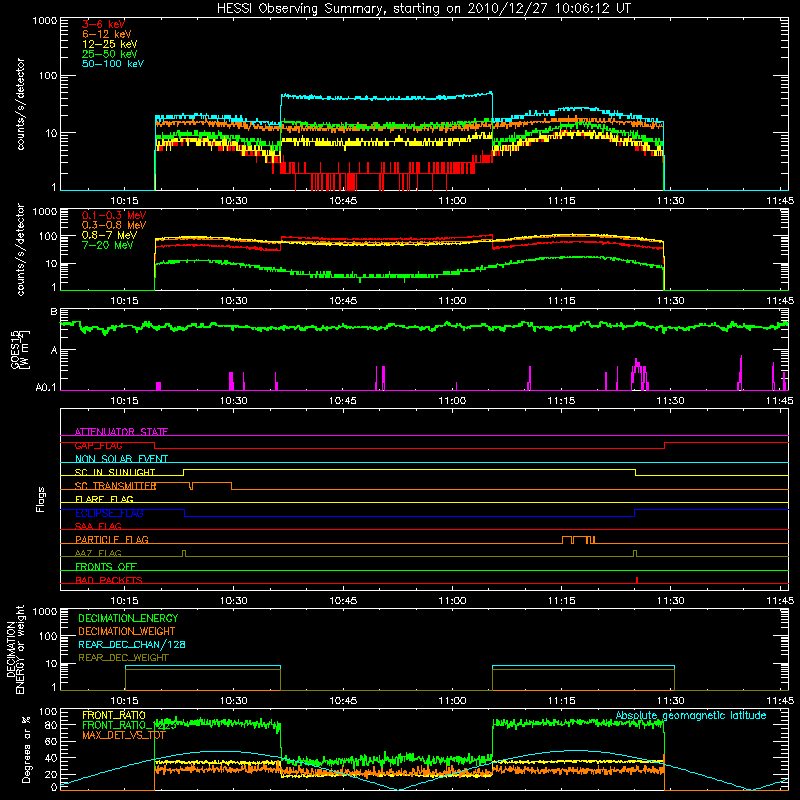
Task: Click the PARTICLE_FLAG pulses after 11:15
Action: pyautogui.click(x=579, y=540)
